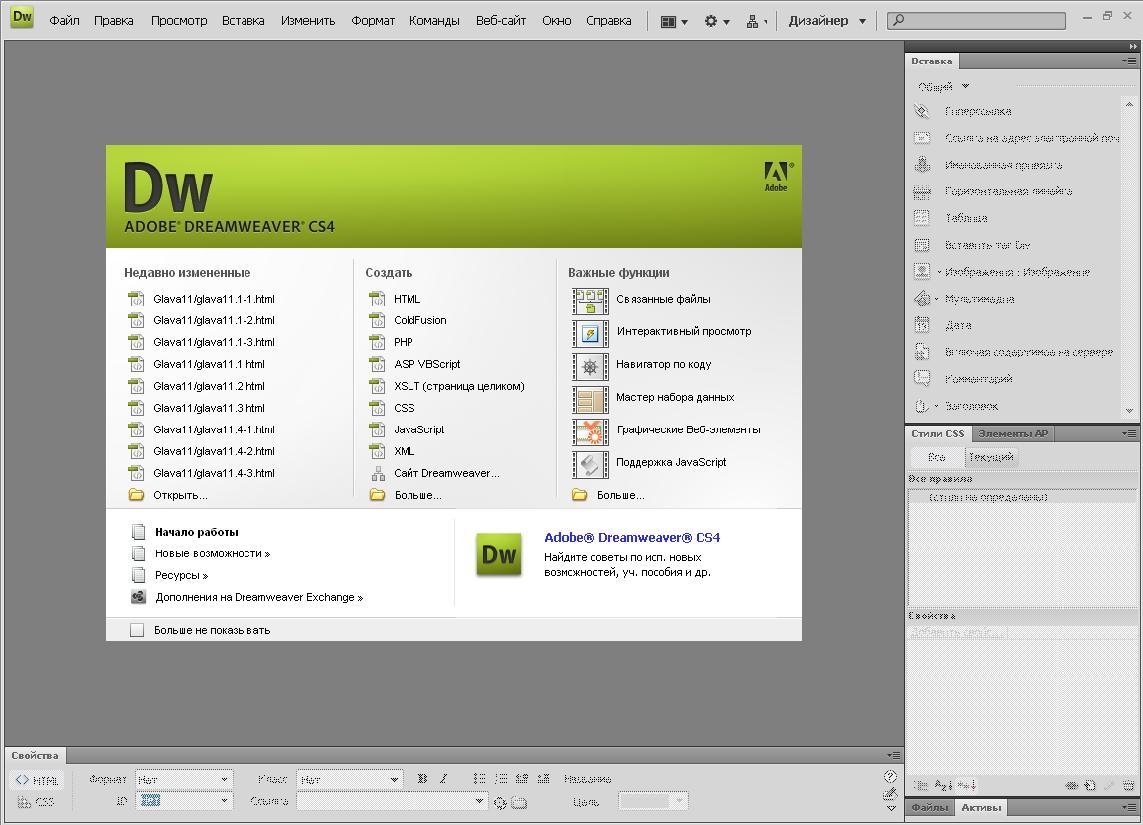Viewport: 1143px width, 825px height.
Task: Open the ID dropdown in Properties
Action: pyautogui.click(x=184, y=800)
